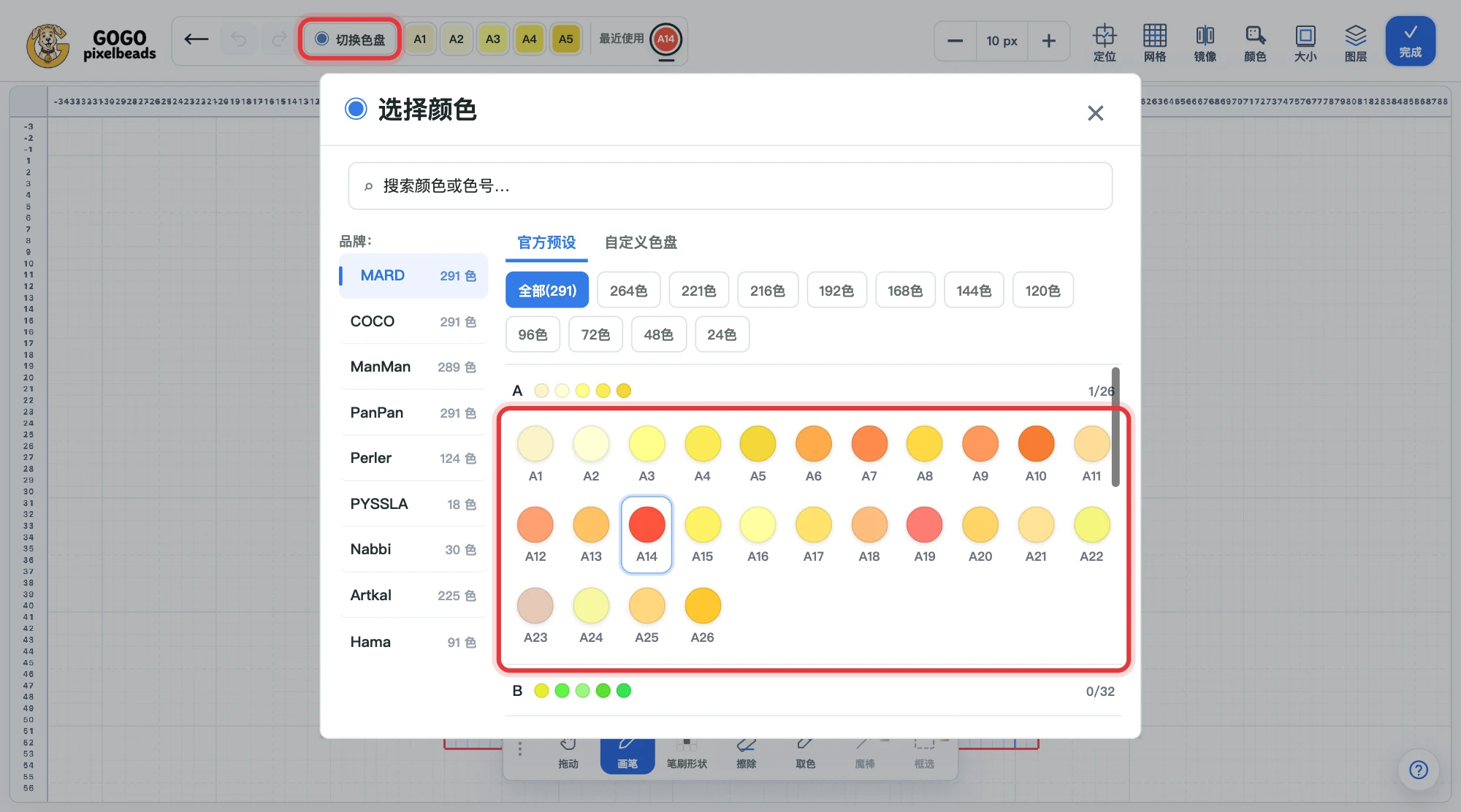The height and width of the screenshot is (812, 1461).
Task: Select the 官方预设 tab
Action: (x=546, y=242)
